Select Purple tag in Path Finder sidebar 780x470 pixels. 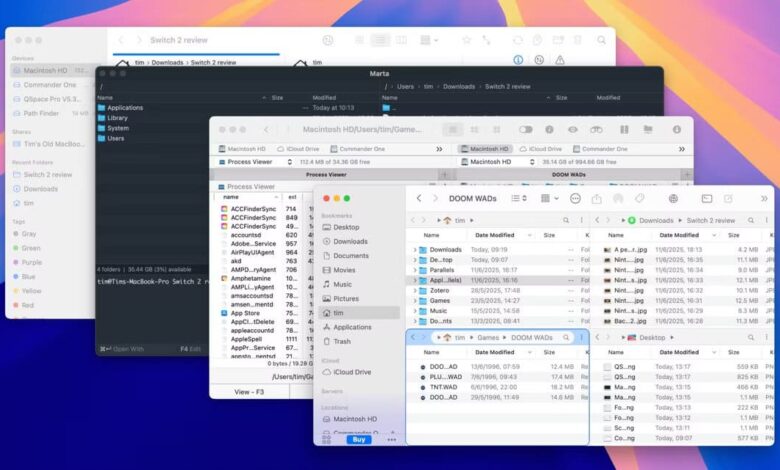(x=32, y=263)
